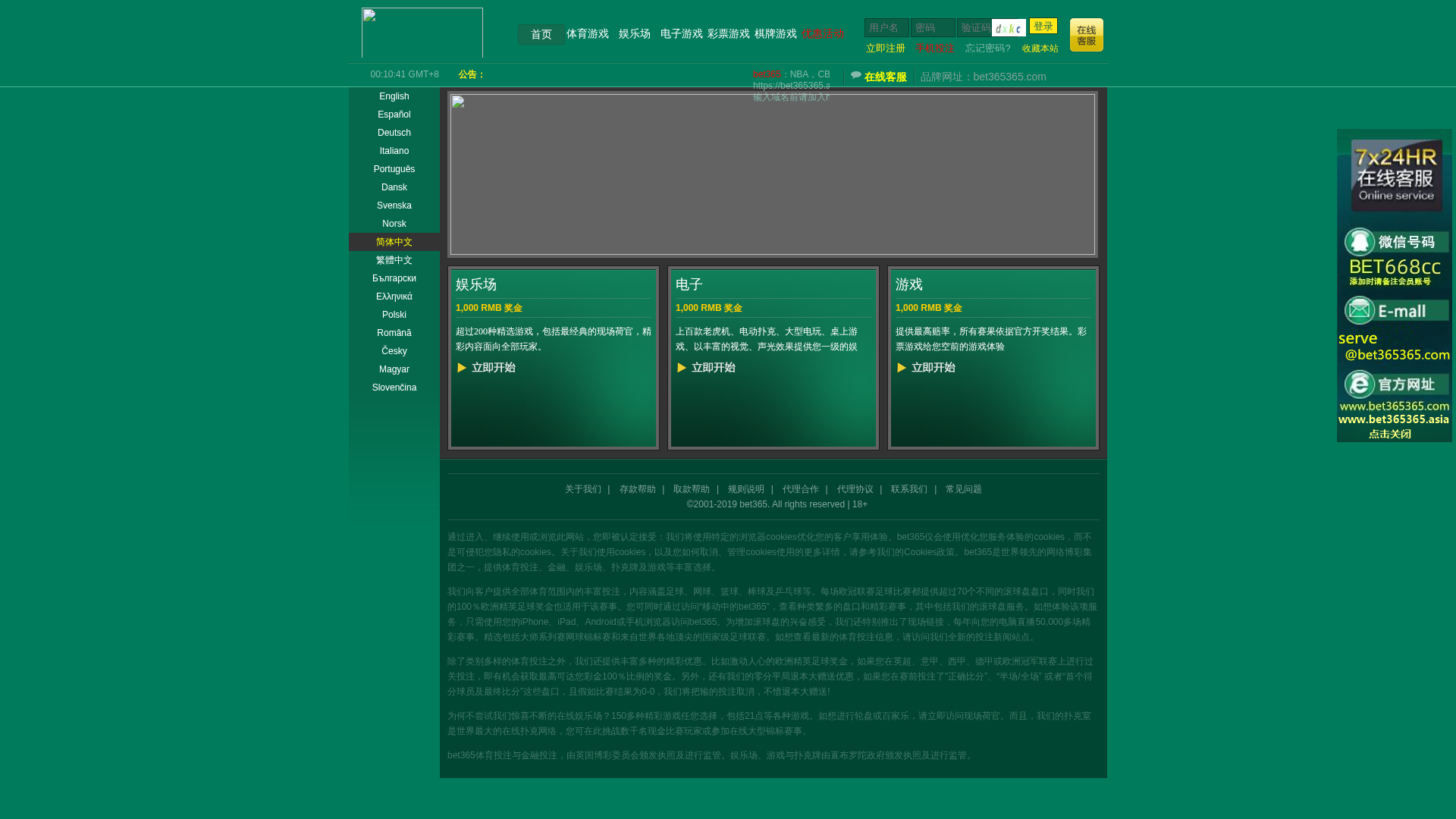1456x819 pixels.
Task: Close the side panel via 点击关闭
Action: [x=1390, y=434]
